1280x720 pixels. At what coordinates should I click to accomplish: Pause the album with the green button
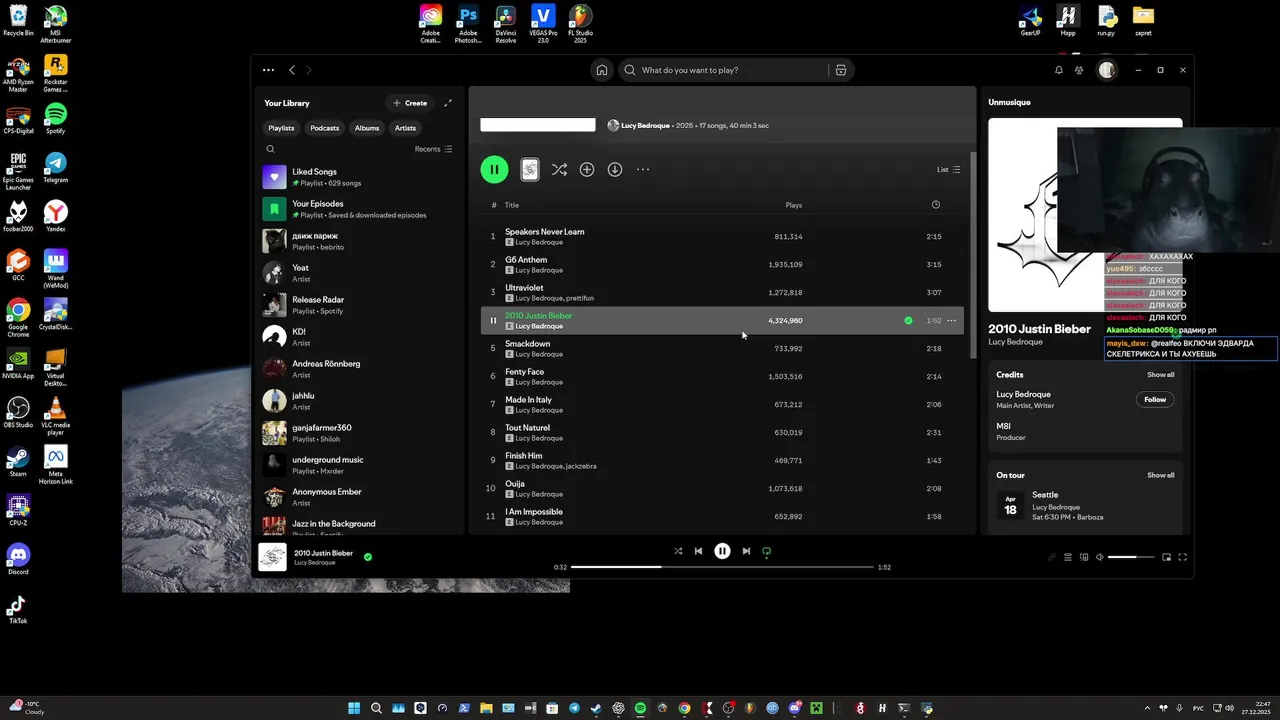494,169
